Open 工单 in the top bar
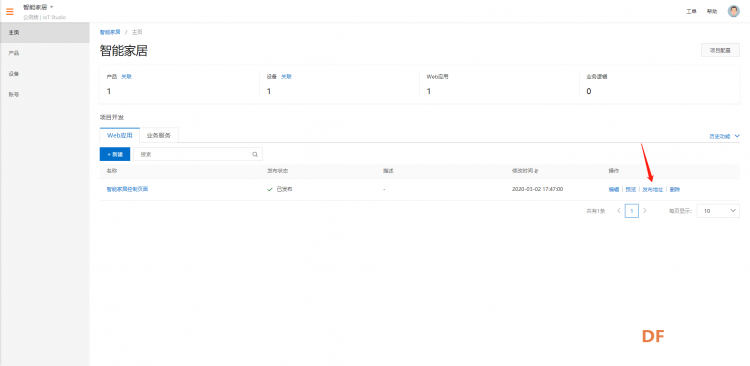 (x=691, y=11)
